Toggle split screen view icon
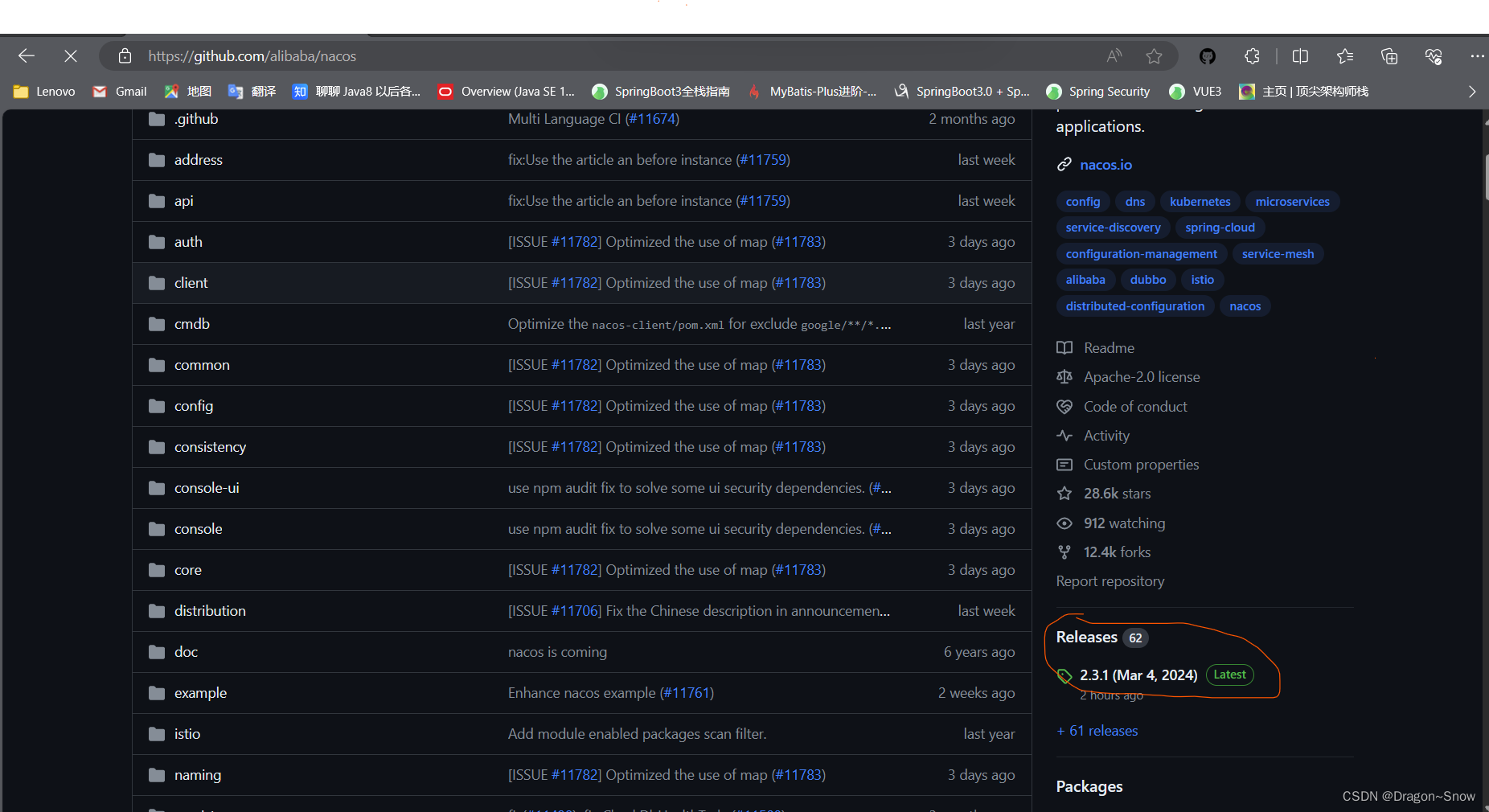Screen dimensions: 1489x812 (x=1300, y=55)
